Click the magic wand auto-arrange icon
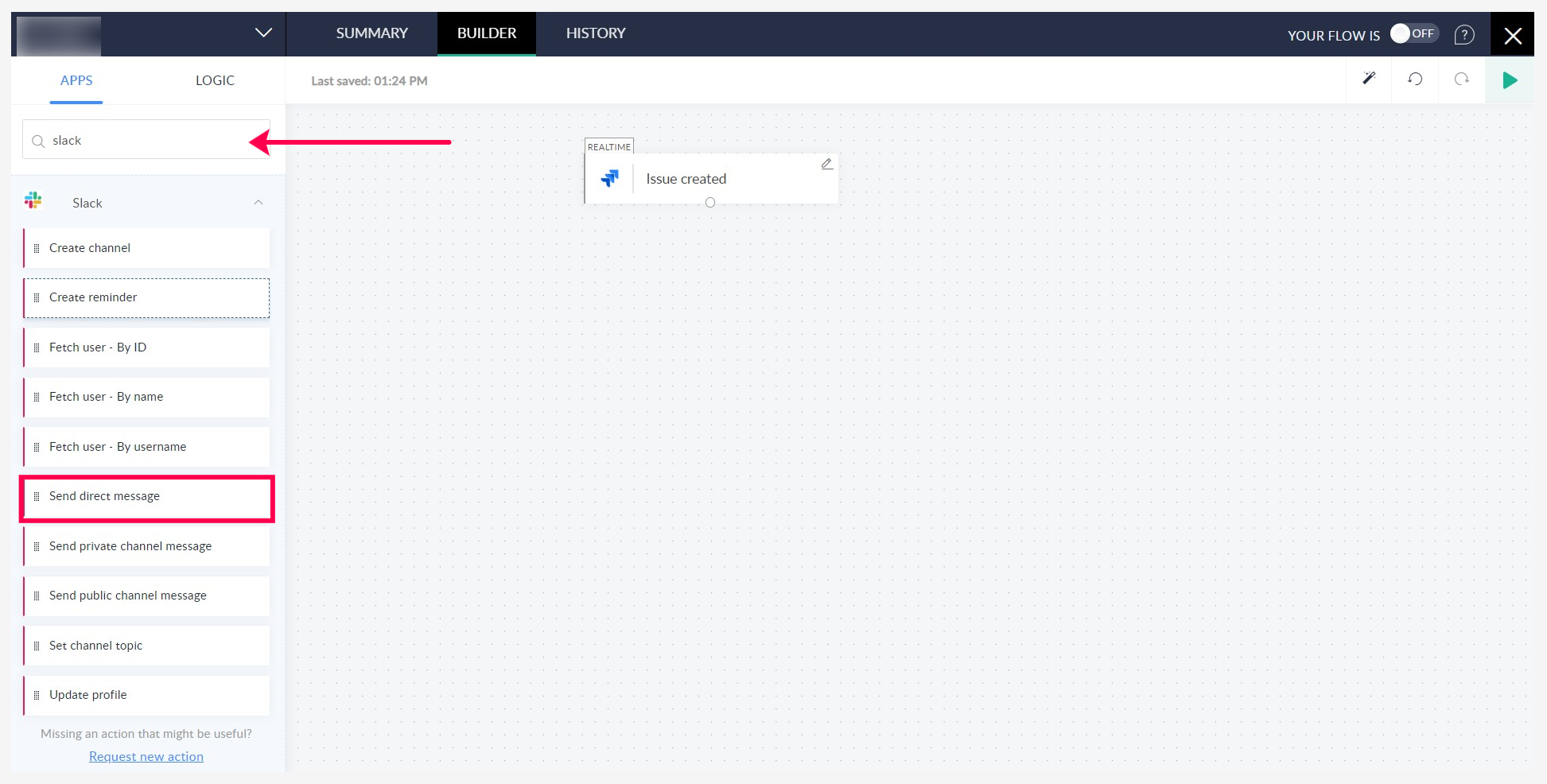Viewport: 1547px width, 784px height. coord(1368,79)
